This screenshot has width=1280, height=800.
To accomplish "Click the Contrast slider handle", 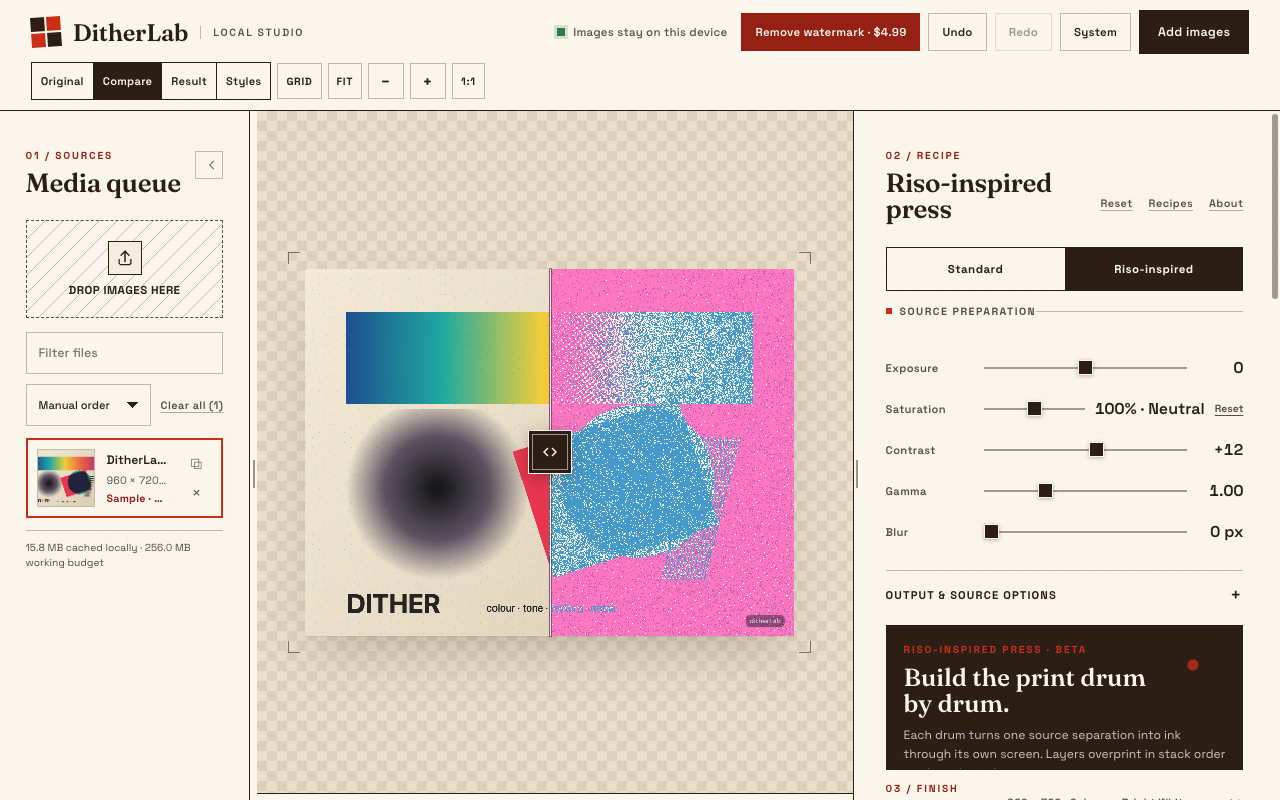I will tap(1096, 450).
